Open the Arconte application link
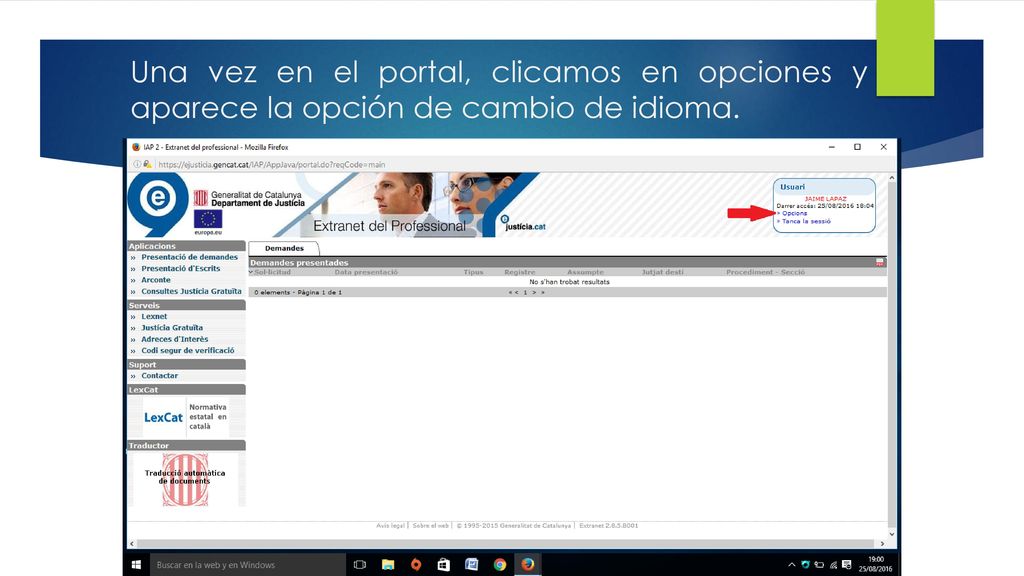1024x576 pixels. [156, 280]
